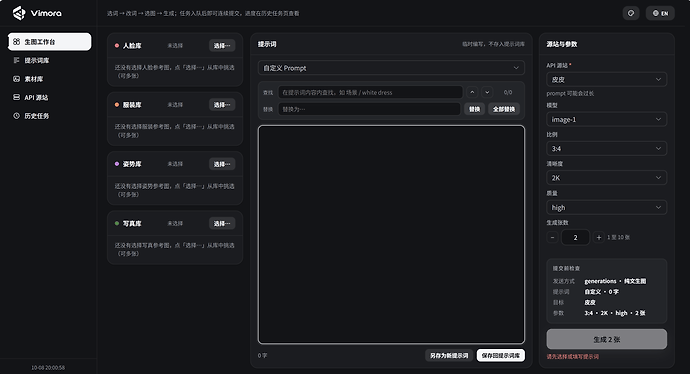Open the 质量 dropdown showing high
Viewport: 690px width, 374px height.
pos(606,207)
